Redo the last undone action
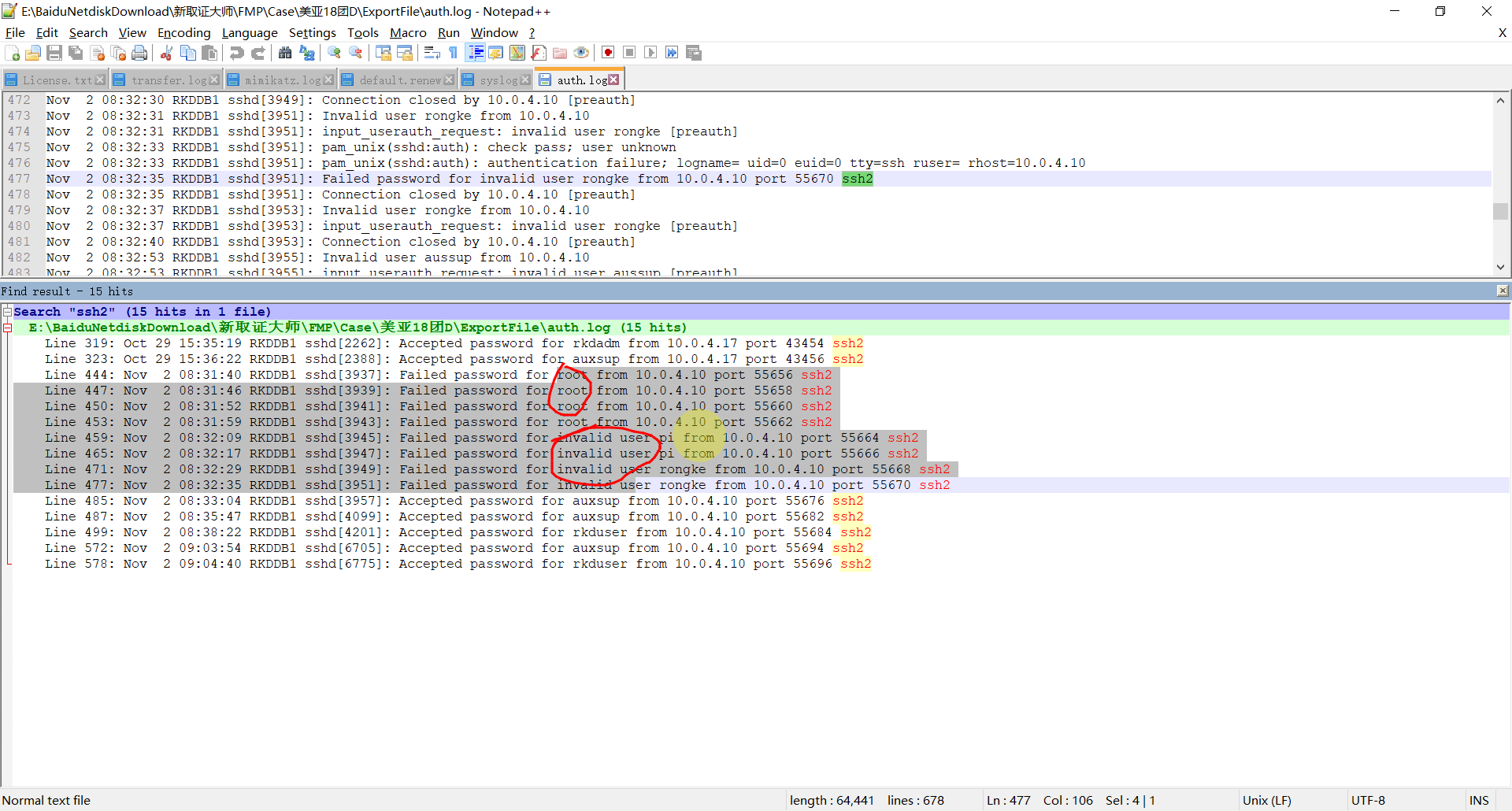 (258, 53)
